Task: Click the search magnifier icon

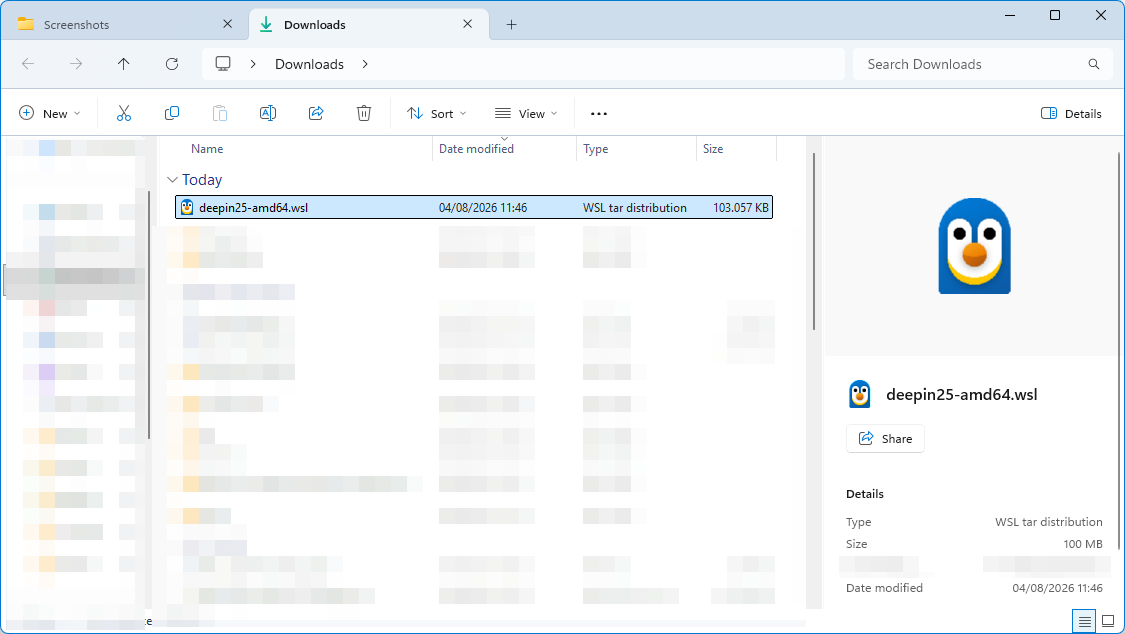Action: (x=1093, y=64)
